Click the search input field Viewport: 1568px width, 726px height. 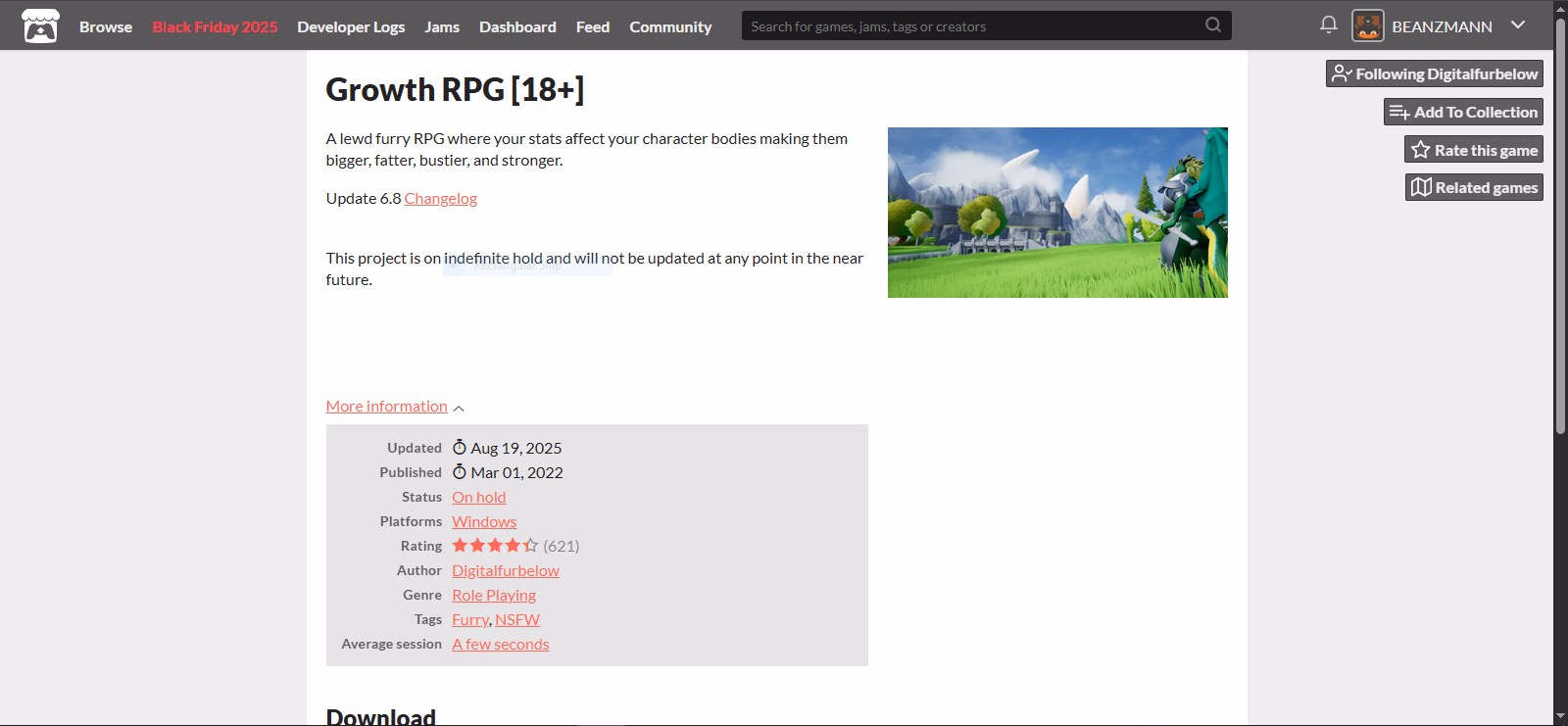pos(970,26)
